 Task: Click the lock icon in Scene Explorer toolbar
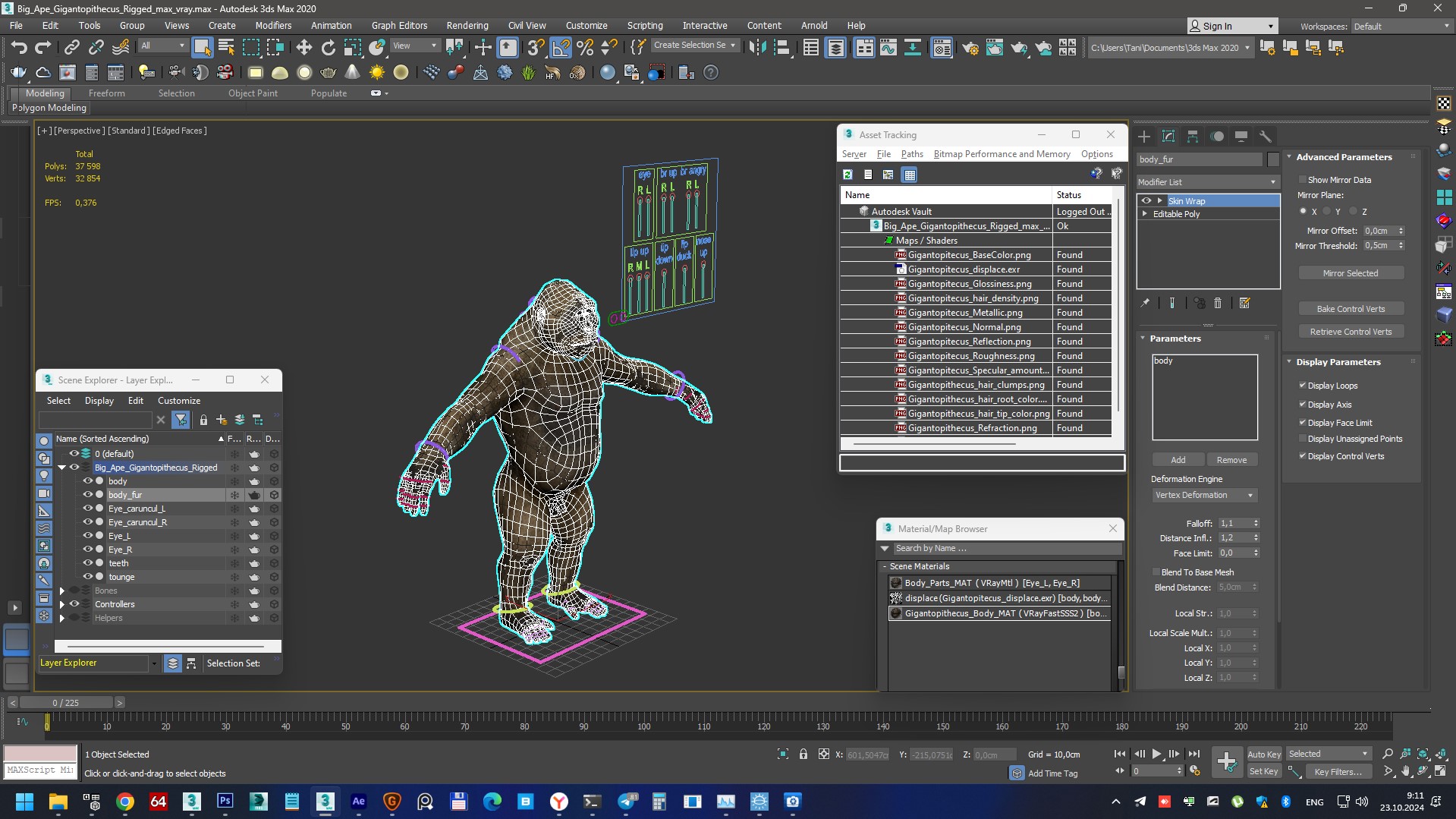[203, 420]
